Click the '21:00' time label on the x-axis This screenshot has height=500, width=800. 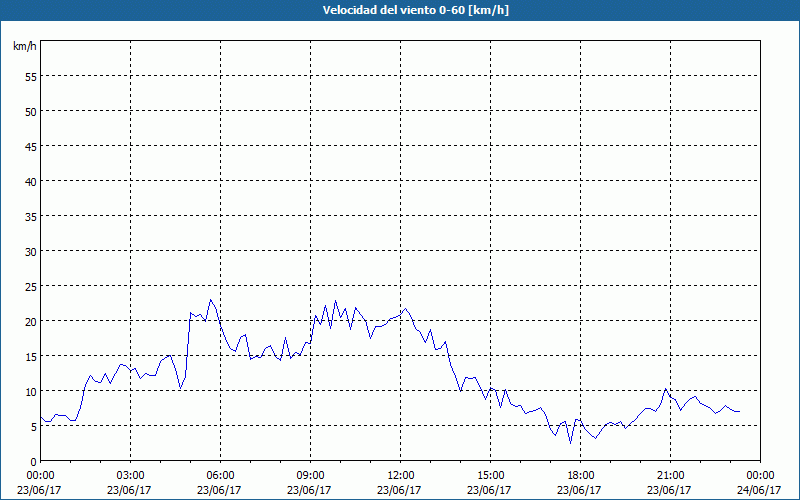(670, 476)
